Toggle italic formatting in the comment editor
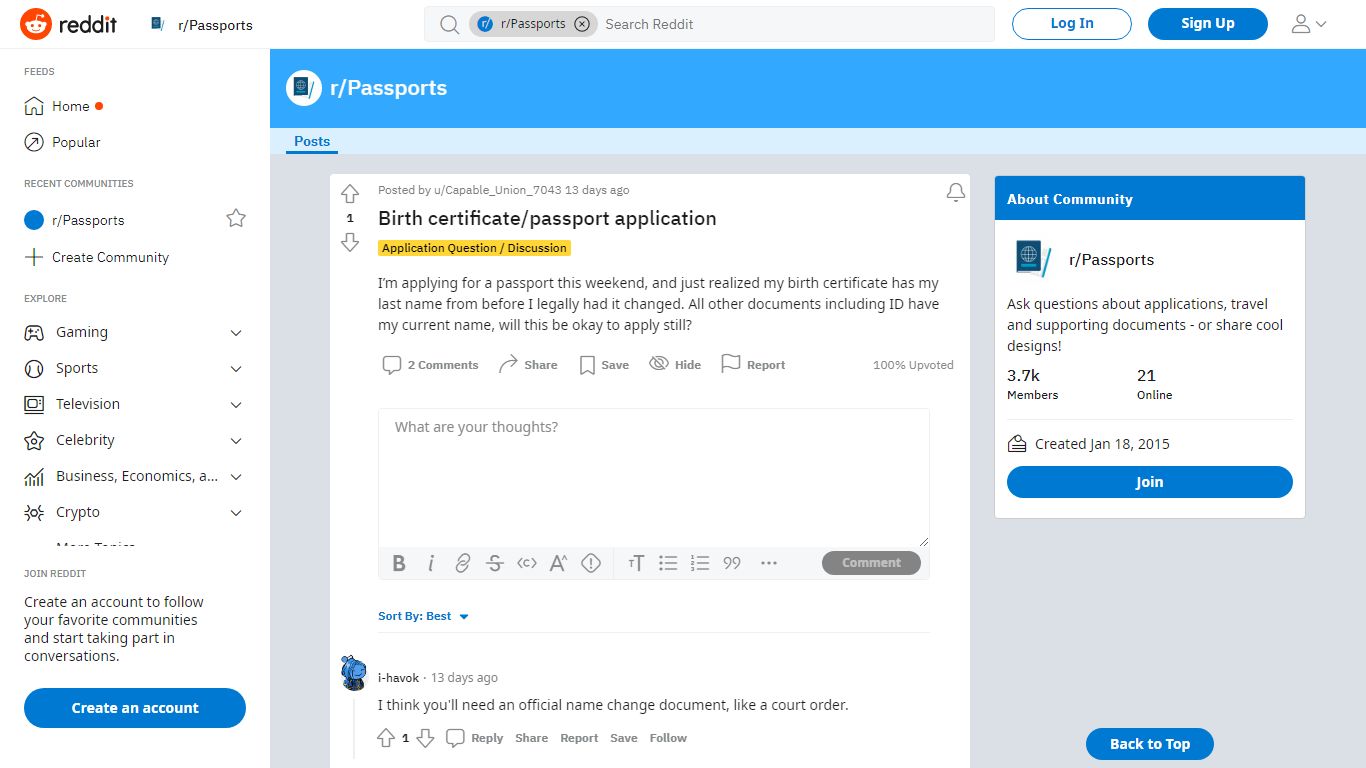1366x768 pixels. (x=431, y=563)
